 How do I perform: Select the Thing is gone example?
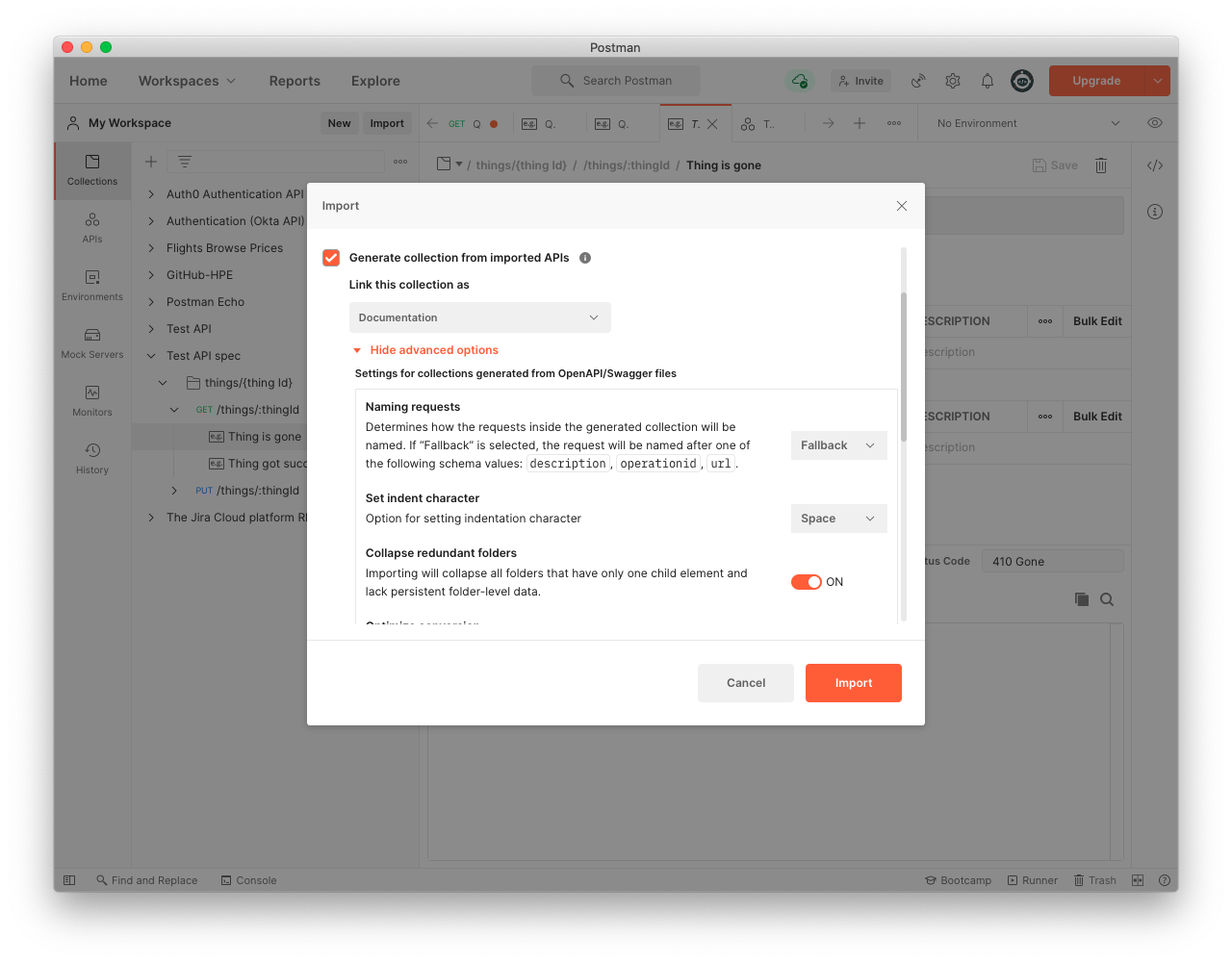click(265, 437)
